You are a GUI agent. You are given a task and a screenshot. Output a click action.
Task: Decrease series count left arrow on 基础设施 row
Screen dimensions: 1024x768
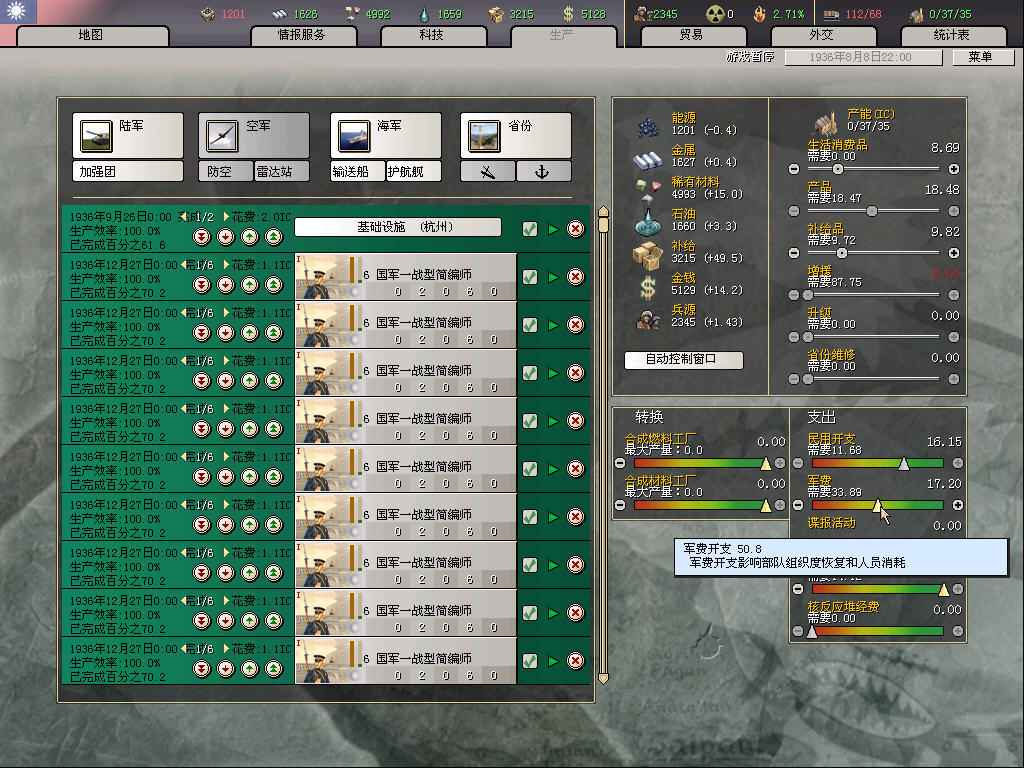click(185, 216)
